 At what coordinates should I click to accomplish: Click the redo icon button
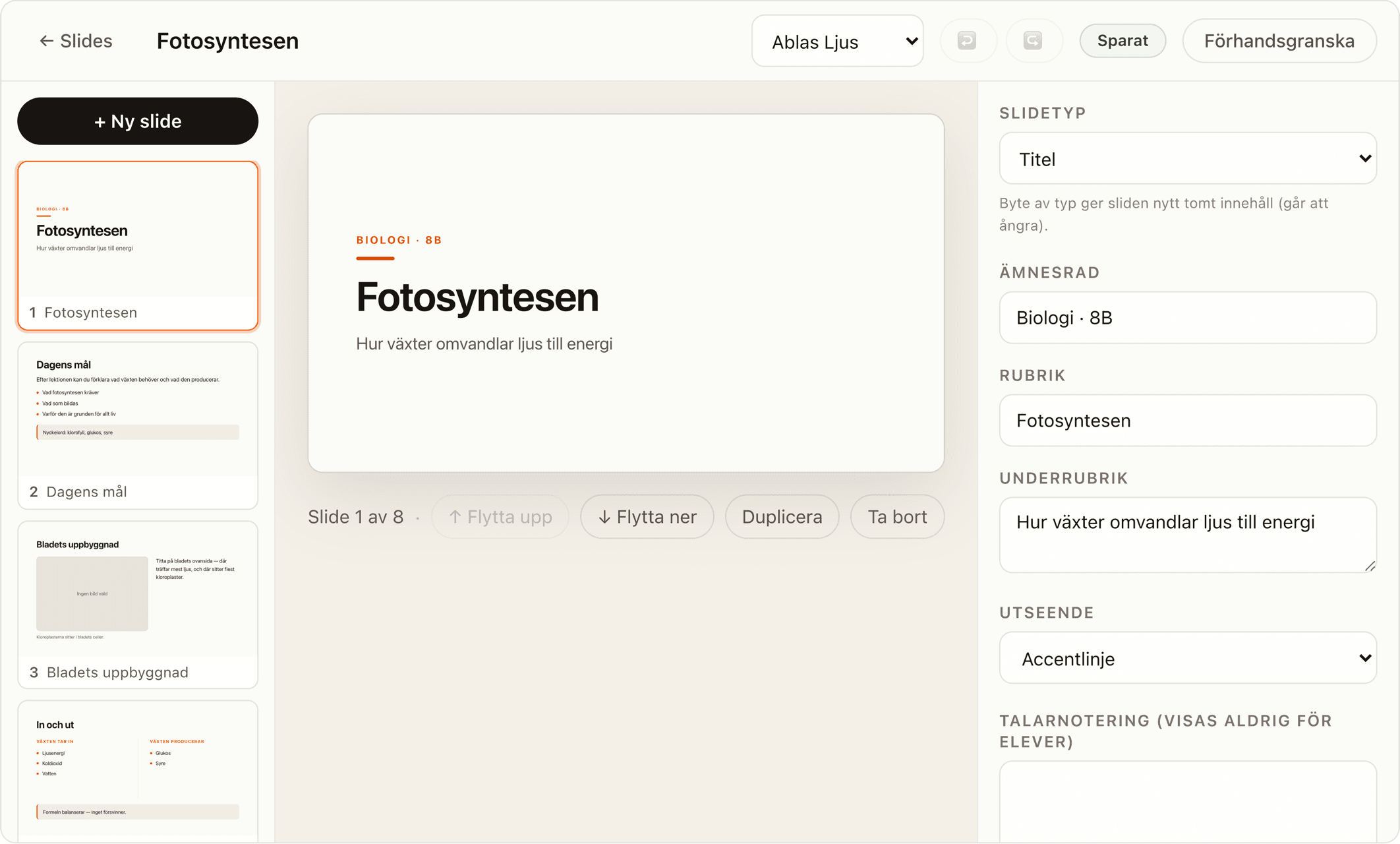point(1033,41)
